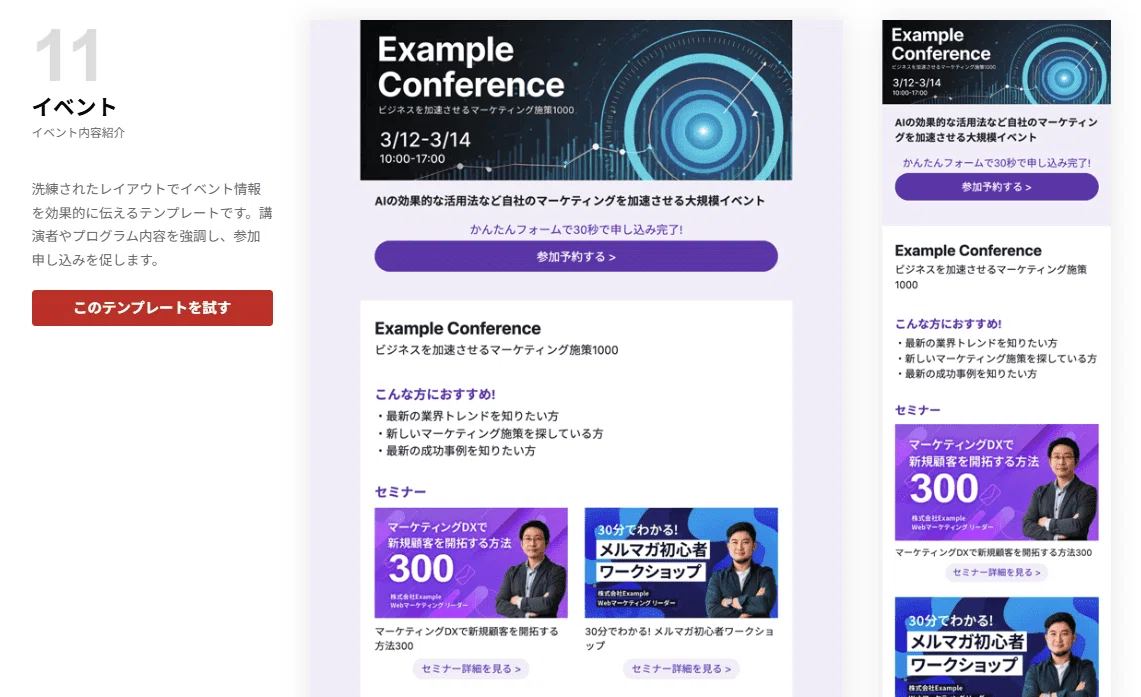Screen dimensions: 1141x697
Task: Click マーケティングDXで新規顧客を開拓する方法300 caption in desktop preview
Action: pyautogui.click(x=466, y=639)
